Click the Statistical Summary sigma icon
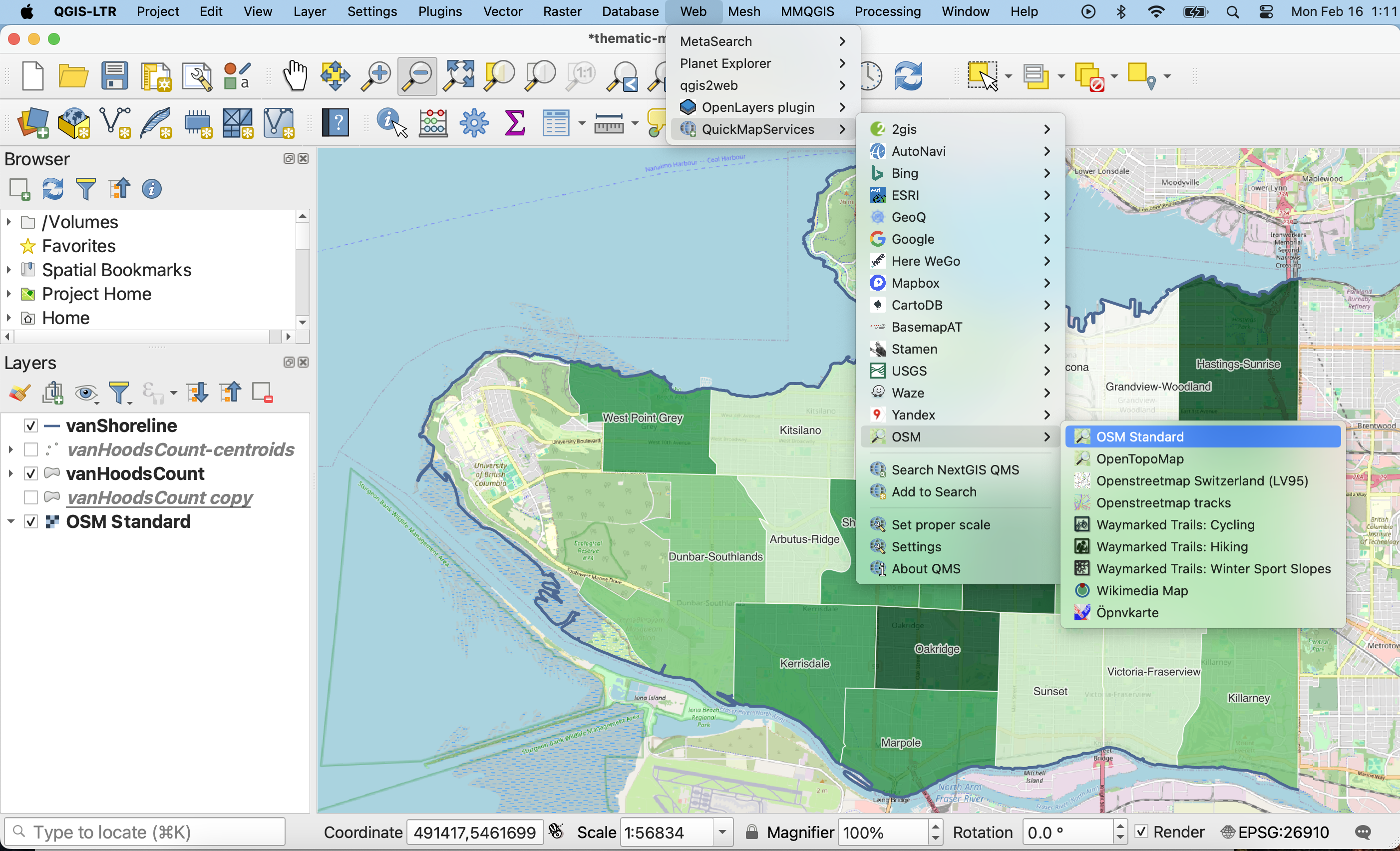This screenshot has height=851, width=1400. point(514,122)
